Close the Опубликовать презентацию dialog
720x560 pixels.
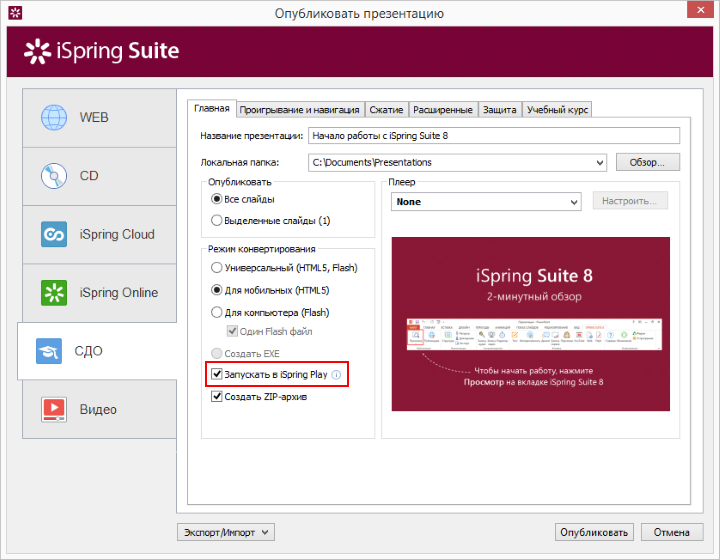[x=700, y=10]
